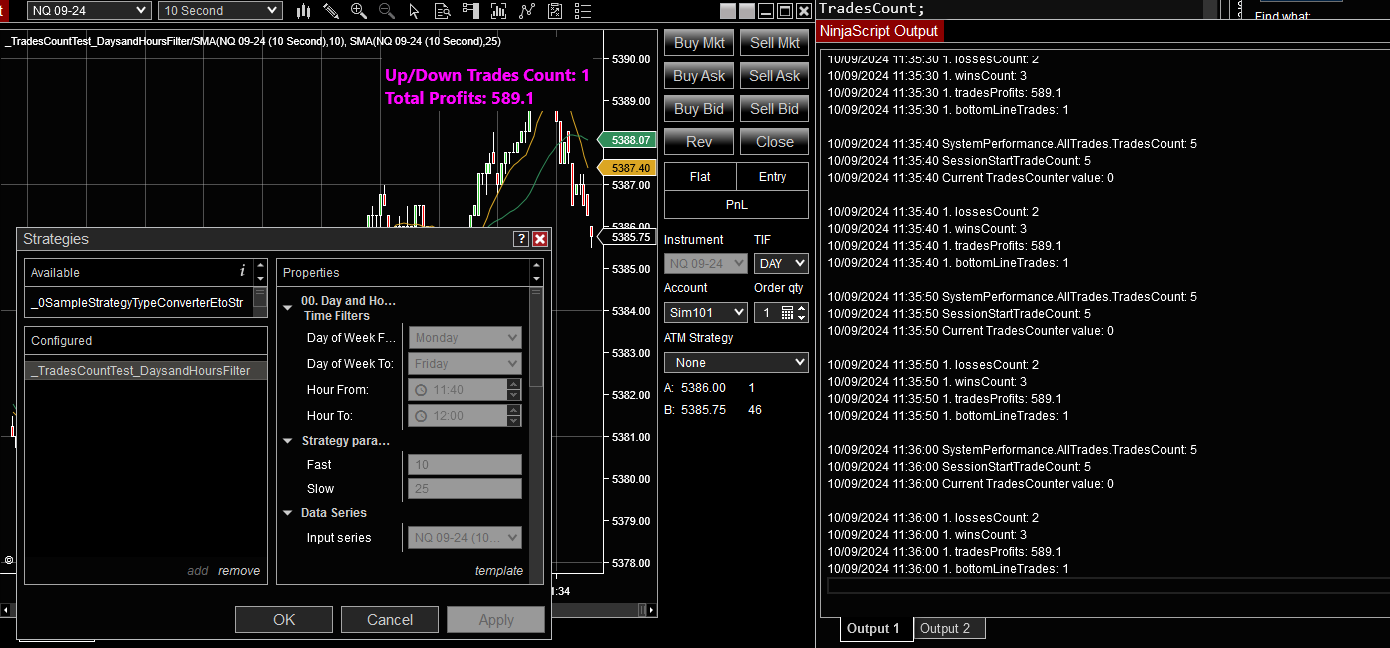This screenshot has height=648, width=1390.
Task: Open the 10 Second interval dropdown
Action: [219, 11]
